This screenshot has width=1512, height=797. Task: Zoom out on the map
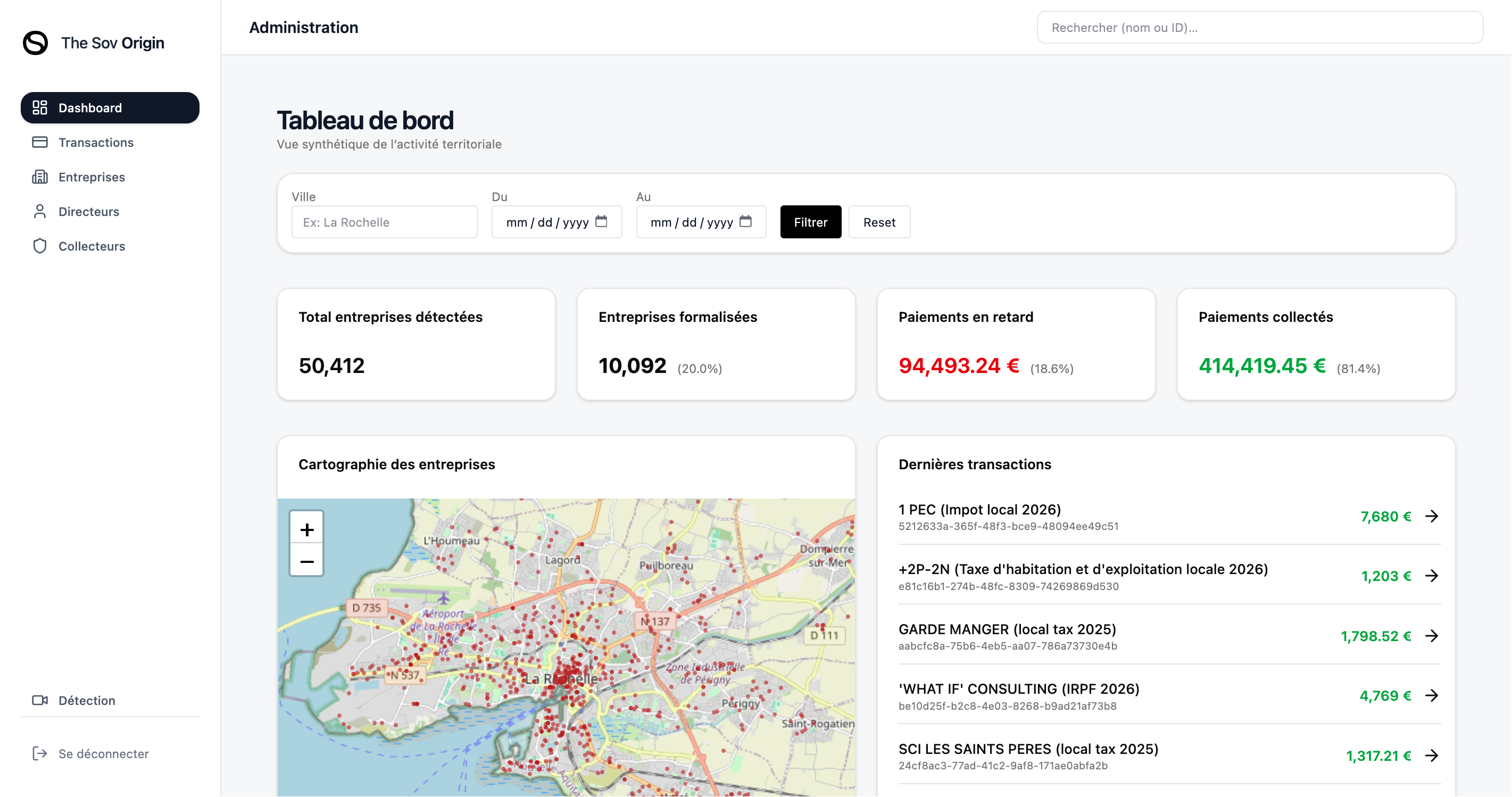pyautogui.click(x=306, y=562)
